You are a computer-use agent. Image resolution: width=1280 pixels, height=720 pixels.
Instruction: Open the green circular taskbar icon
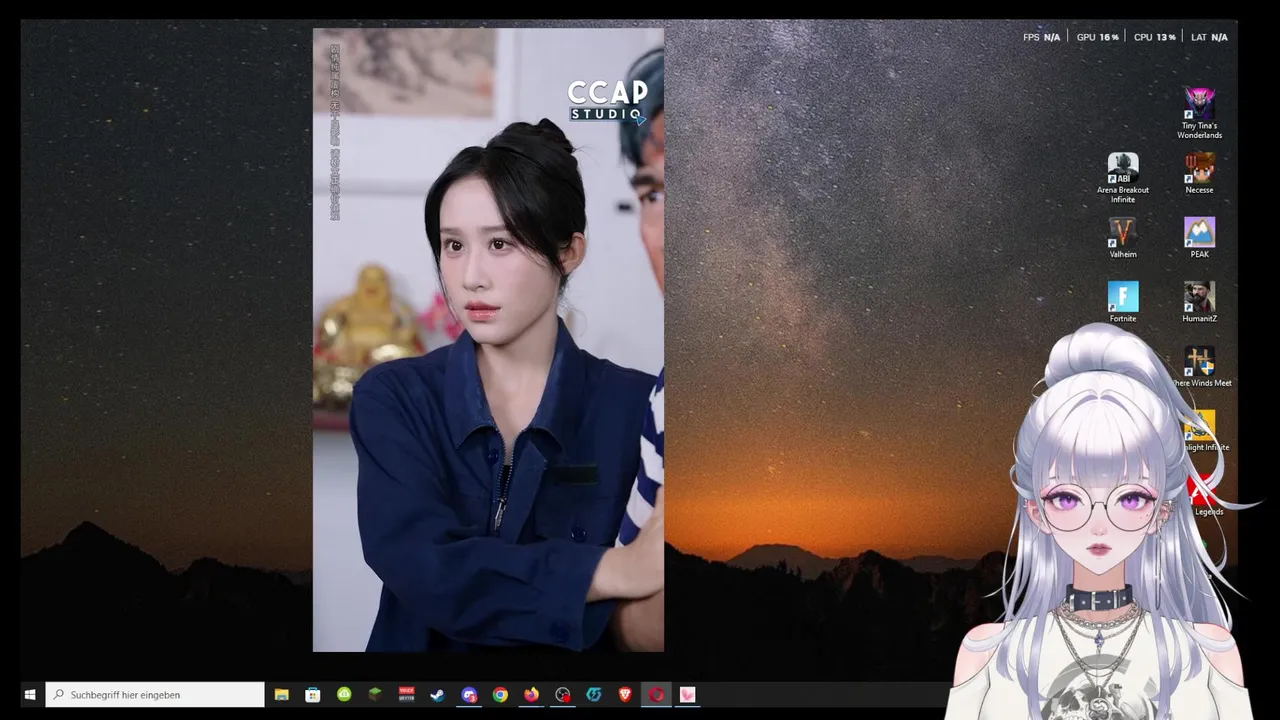tap(344, 694)
